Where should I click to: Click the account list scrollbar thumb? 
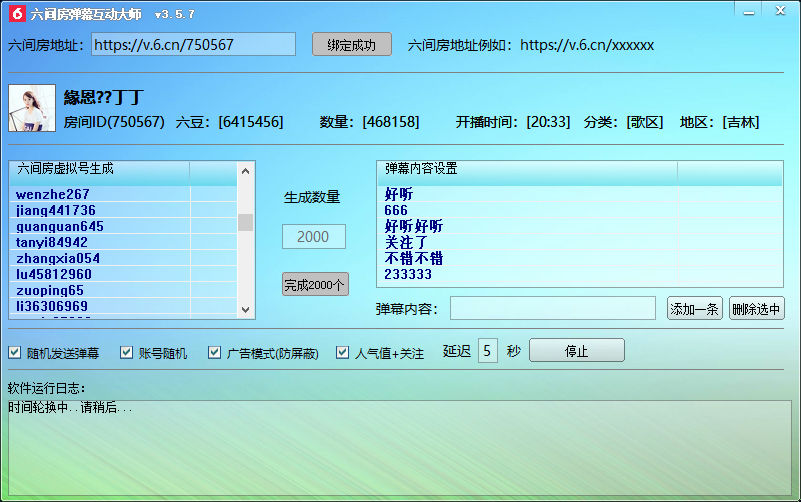click(x=245, y=222)
